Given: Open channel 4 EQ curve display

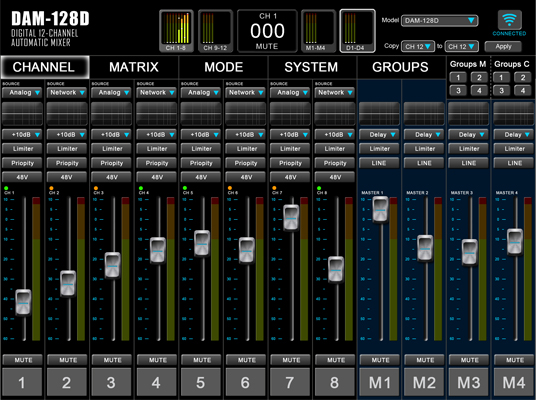Looking at the screenshot, I should (x=156, y=114).
